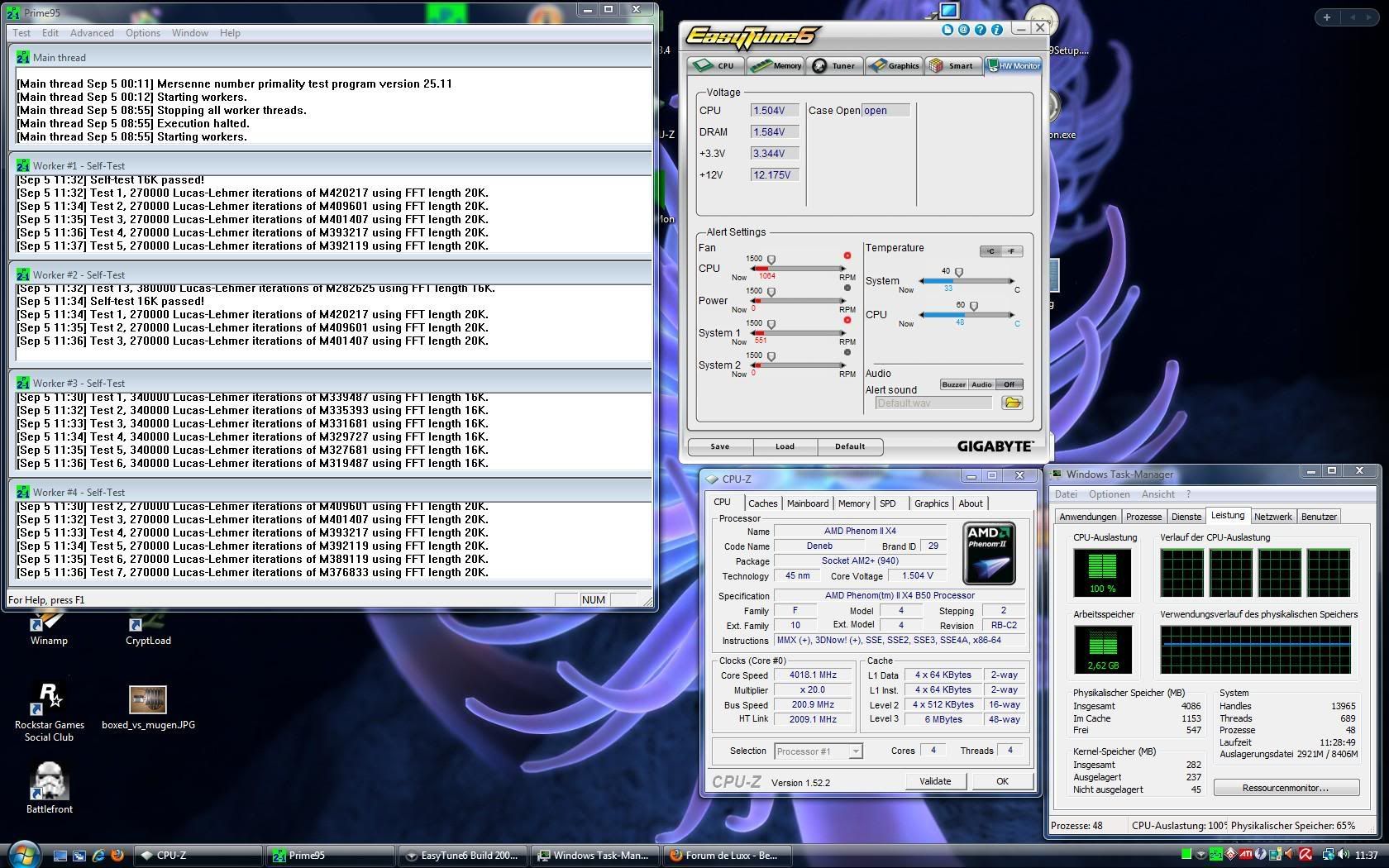Click the System temperature threshold slider handle

(959, 273)
